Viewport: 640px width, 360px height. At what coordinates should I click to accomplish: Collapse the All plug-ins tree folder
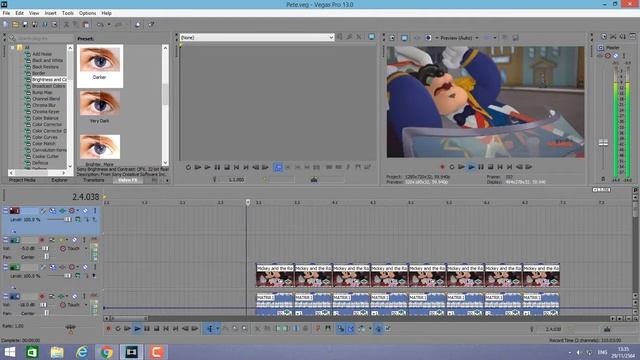pyautogui.click(x=13, y=48)
